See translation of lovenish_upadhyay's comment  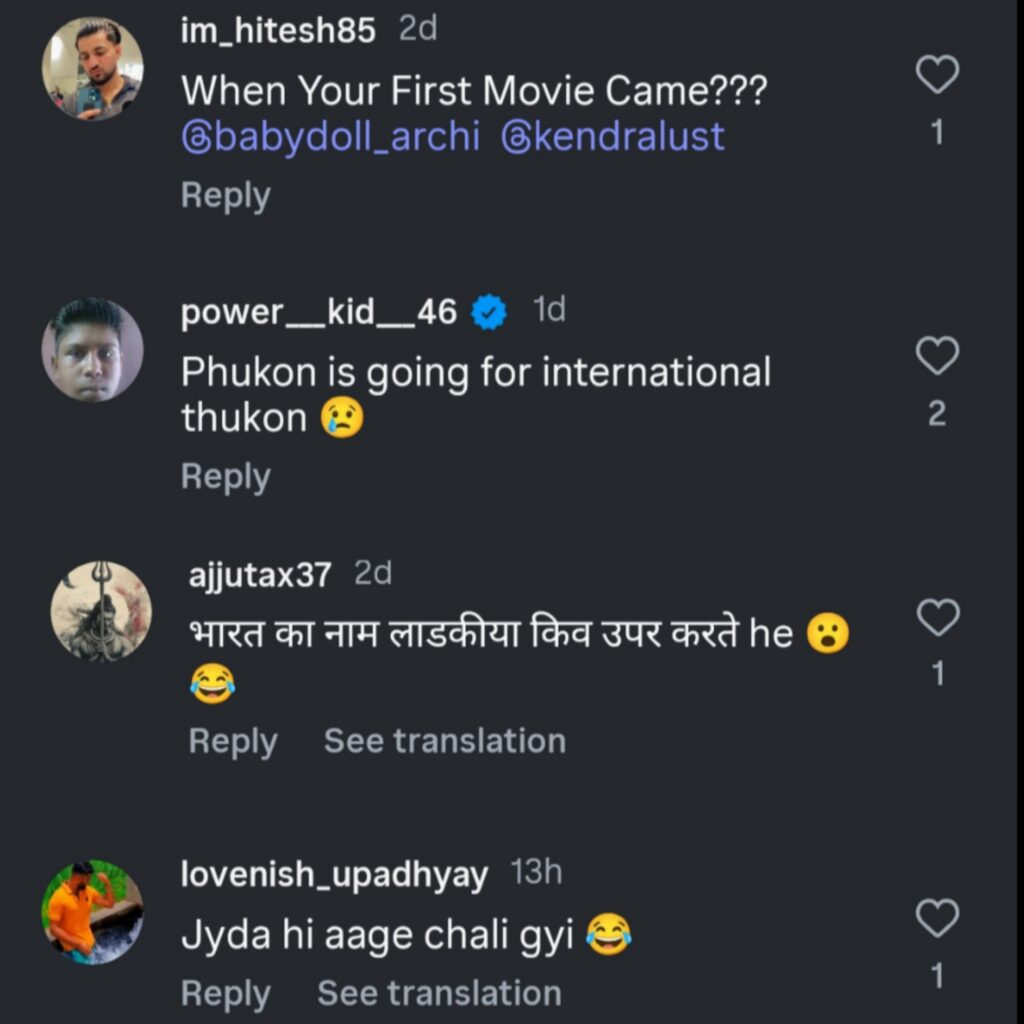[439, 993]
